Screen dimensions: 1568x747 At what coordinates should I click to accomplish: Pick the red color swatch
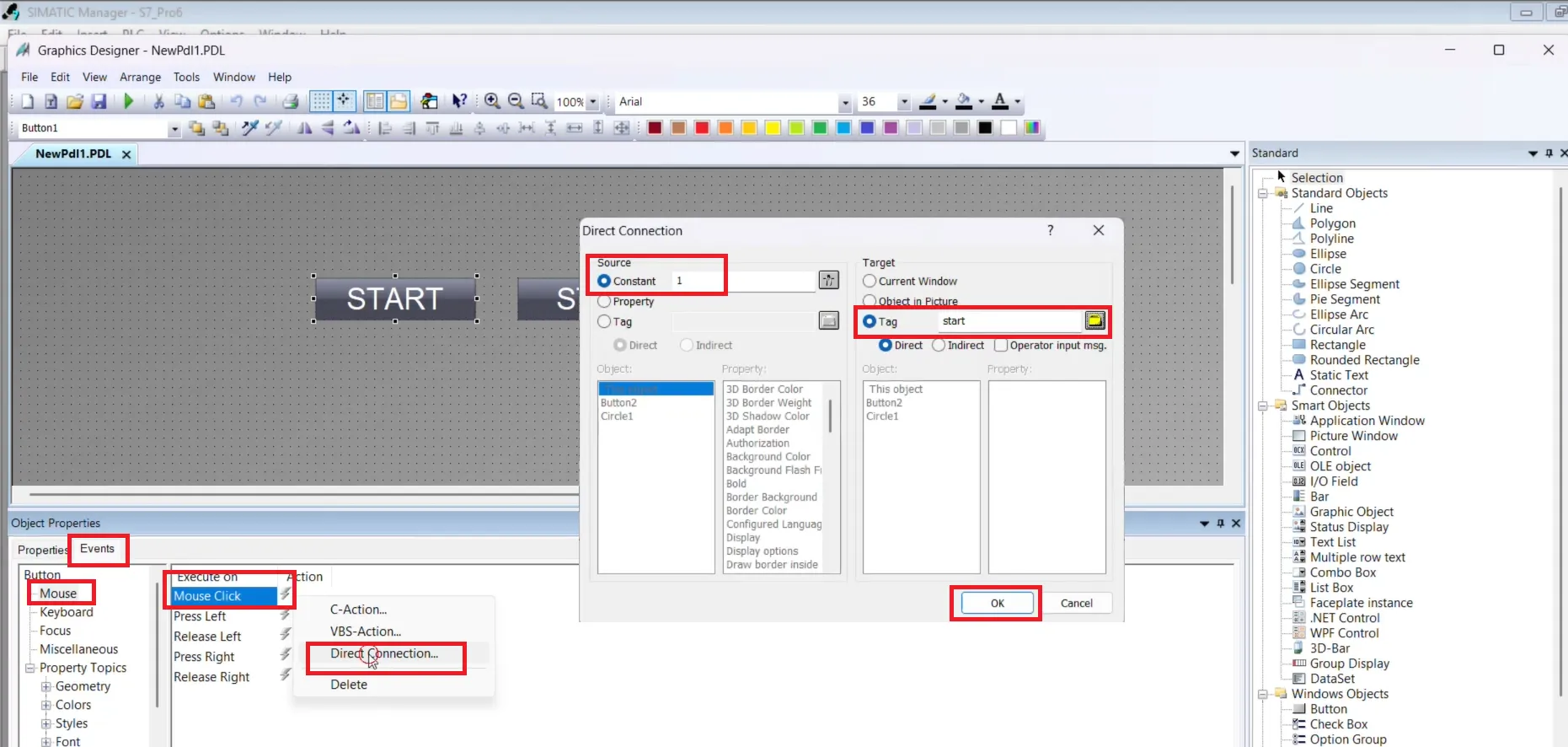click(x=702, y=127)
